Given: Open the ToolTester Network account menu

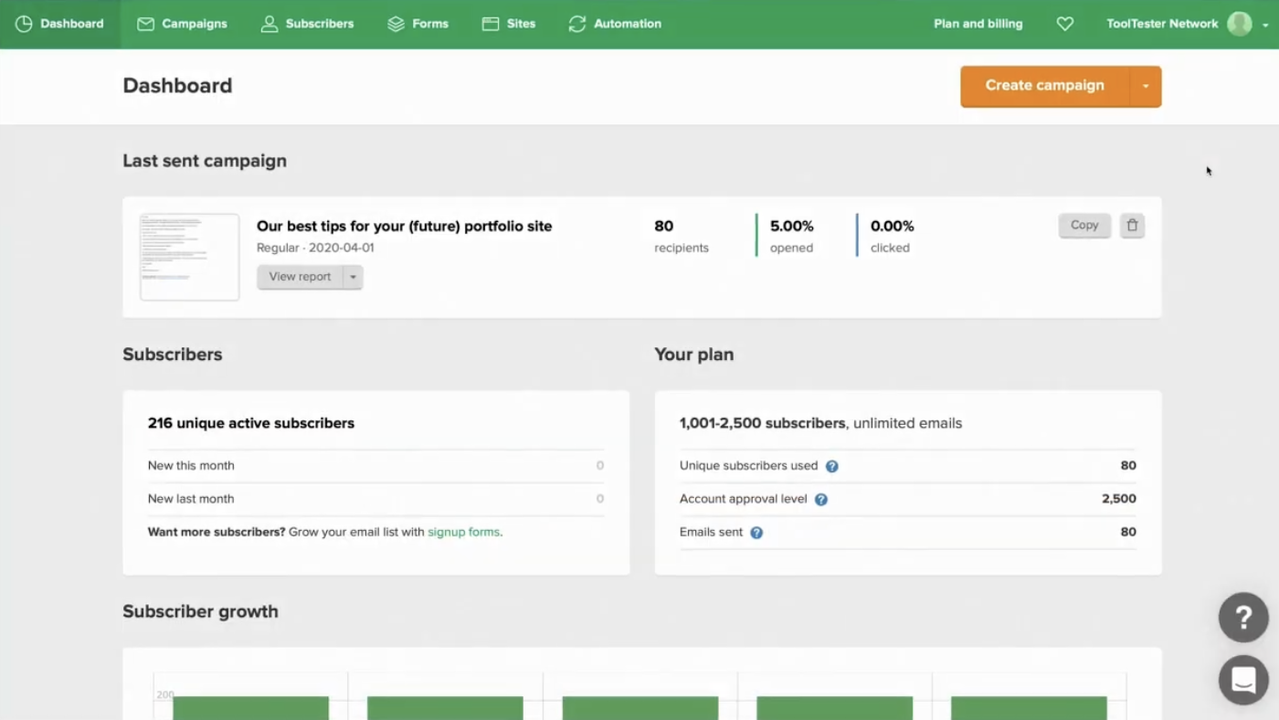Looking at the screenshot, I should tap(1162, 24).
